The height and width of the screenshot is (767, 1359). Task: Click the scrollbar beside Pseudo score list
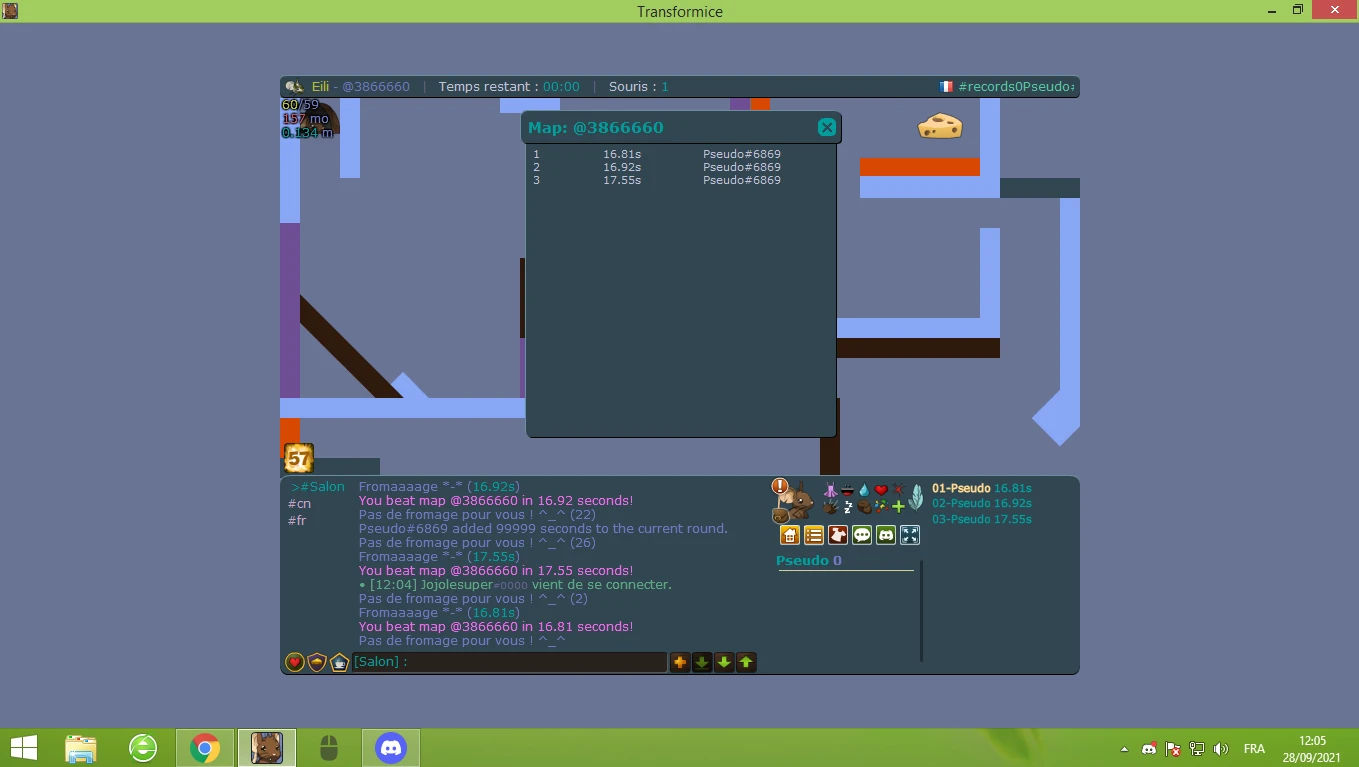pyautogui.click(x=922, y=611)
